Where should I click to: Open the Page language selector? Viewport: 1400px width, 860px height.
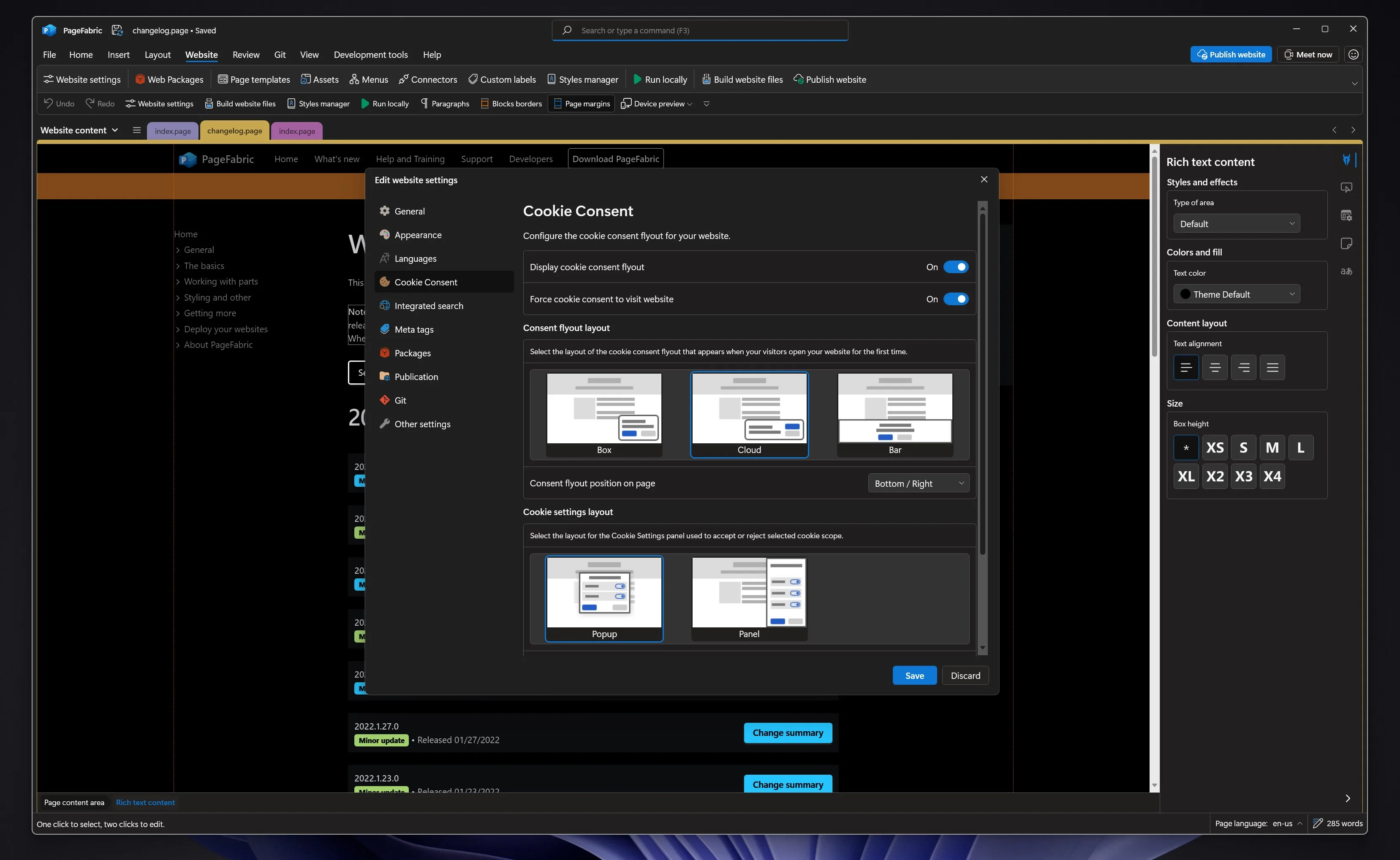(1259, 823)
